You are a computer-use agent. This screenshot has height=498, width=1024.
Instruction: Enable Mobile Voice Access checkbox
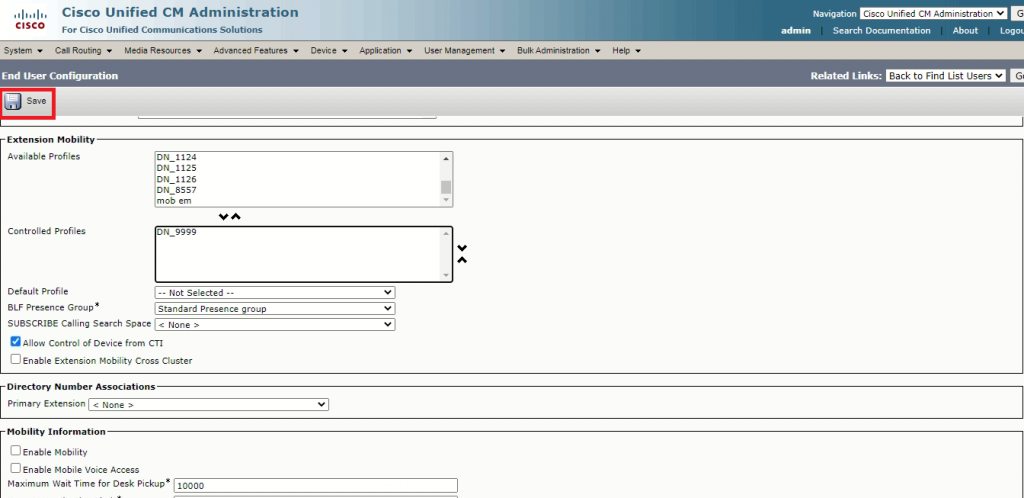[15, 468]
